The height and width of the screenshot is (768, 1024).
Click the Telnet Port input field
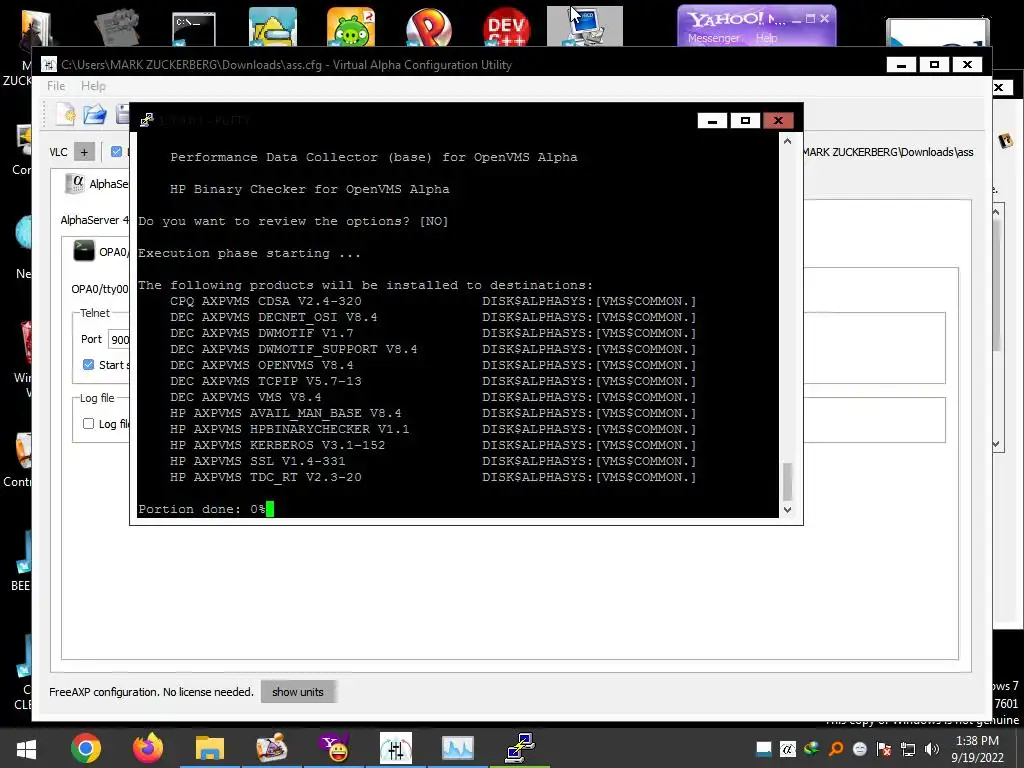119,339
